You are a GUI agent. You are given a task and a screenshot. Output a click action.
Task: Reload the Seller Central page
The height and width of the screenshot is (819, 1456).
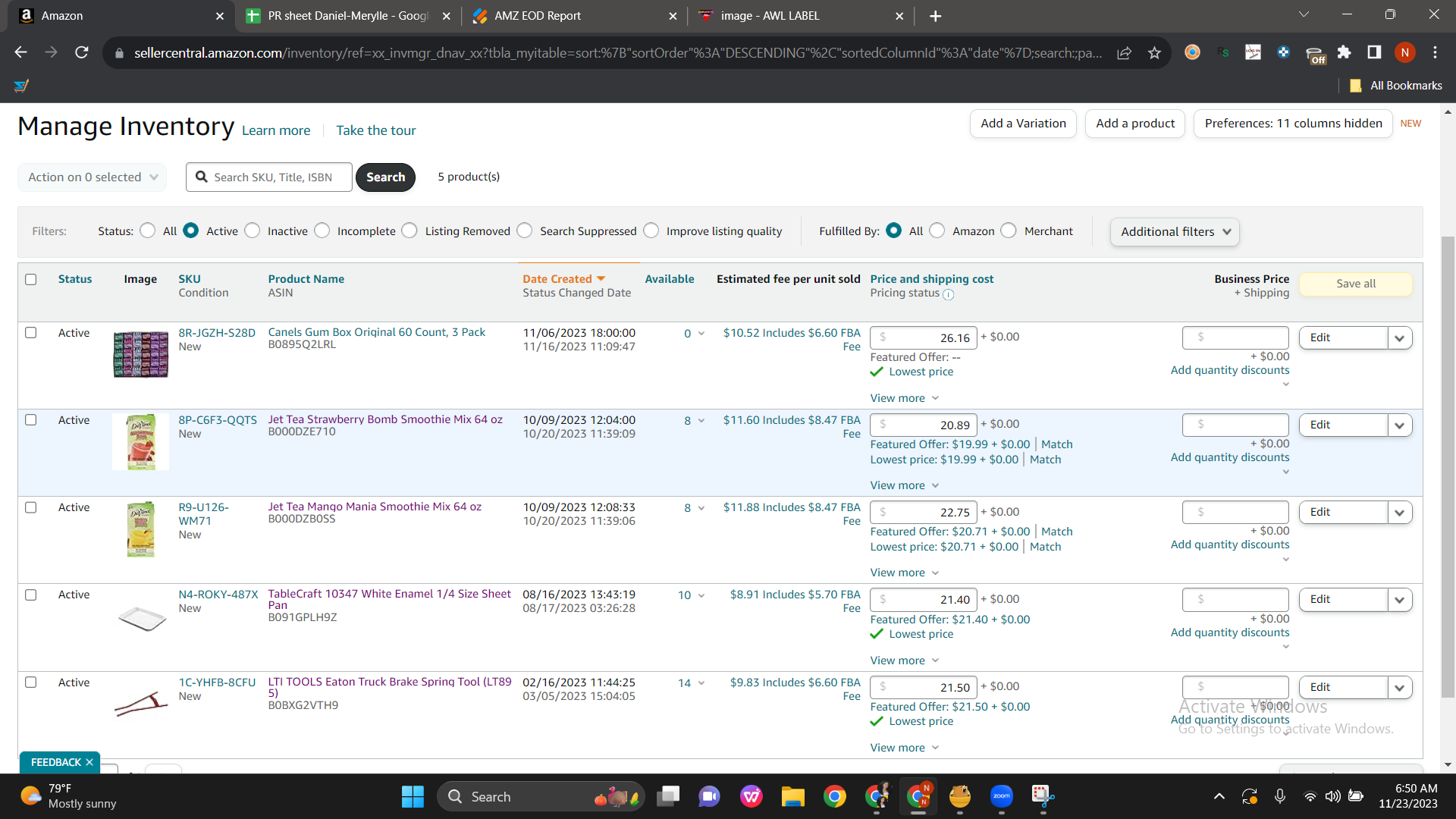pyautogui.click(x=82, y=52)
